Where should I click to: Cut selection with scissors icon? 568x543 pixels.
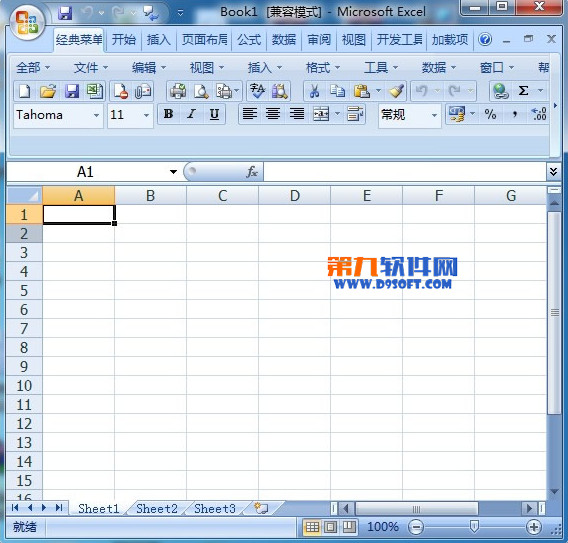(314, 91)
